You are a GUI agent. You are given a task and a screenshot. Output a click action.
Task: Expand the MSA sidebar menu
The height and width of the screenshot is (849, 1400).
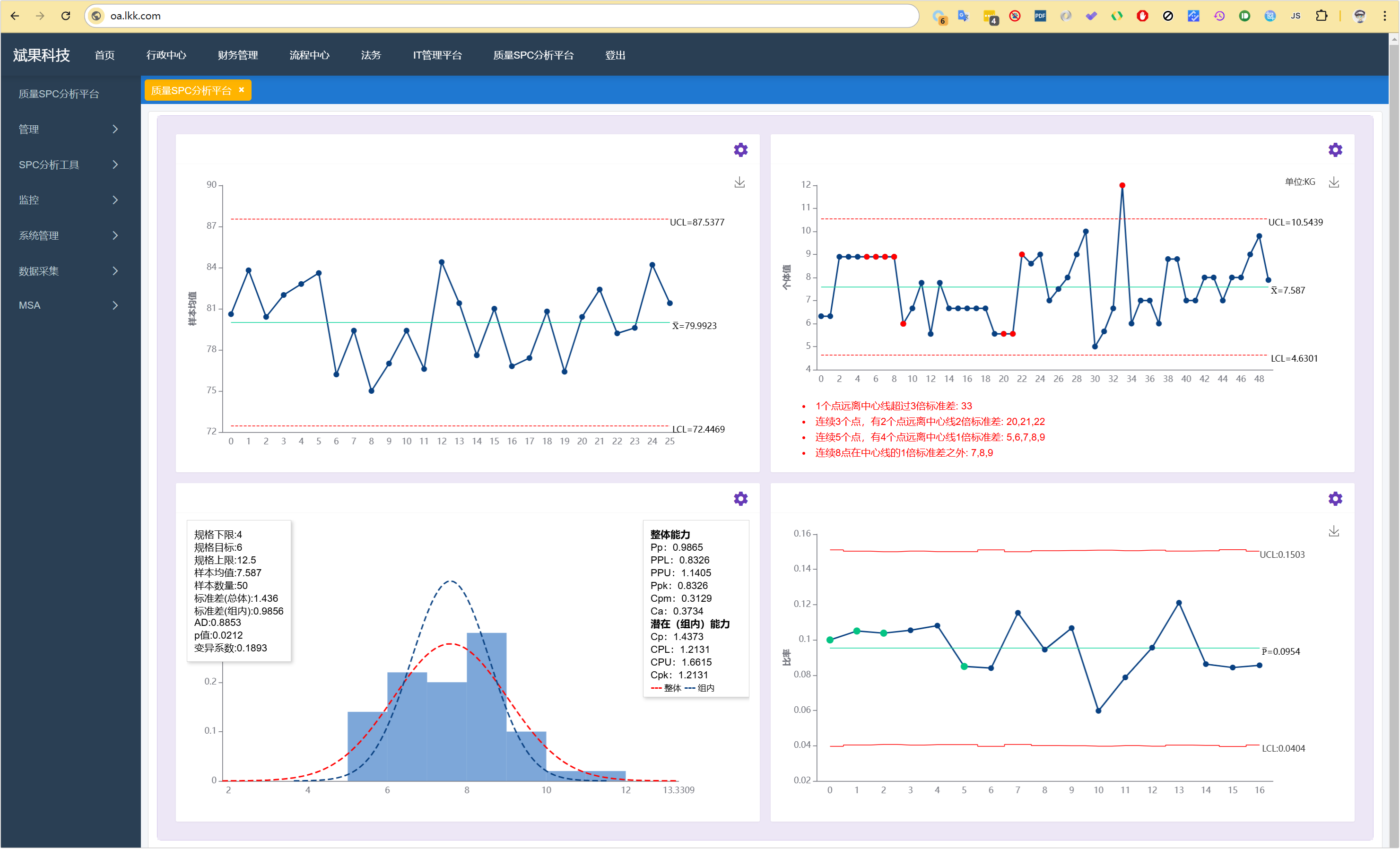(x=70, y=305)
